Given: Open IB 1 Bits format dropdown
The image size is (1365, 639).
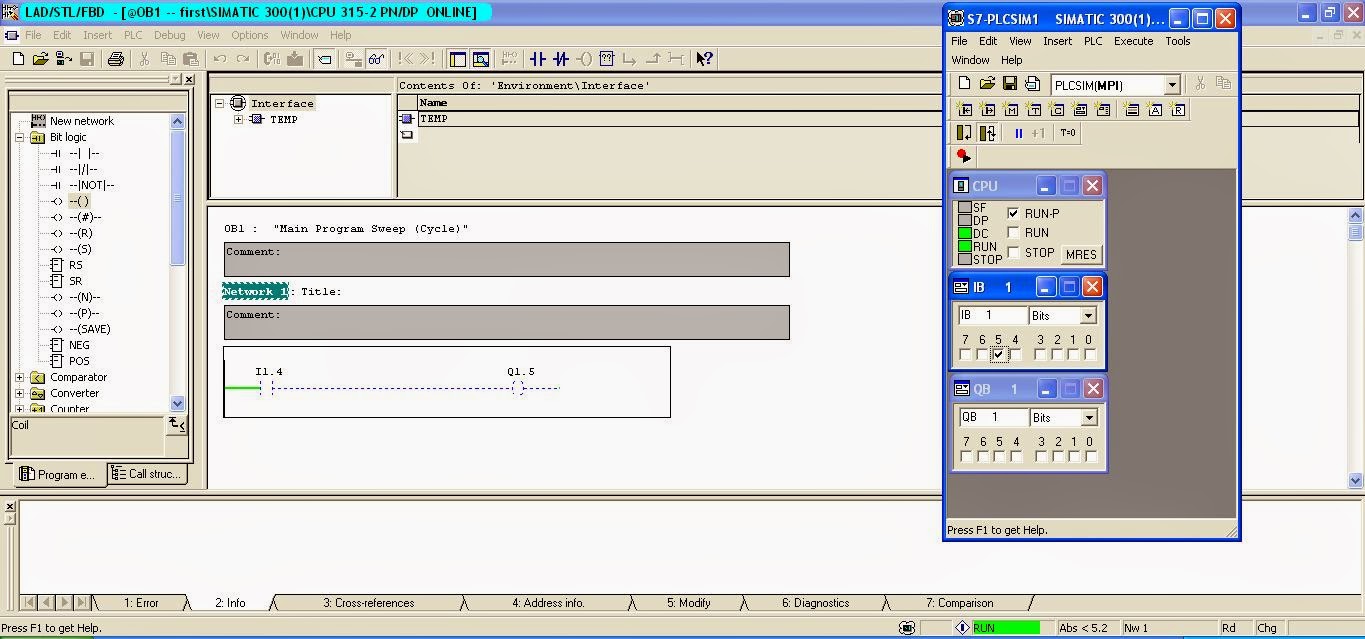Looking at the screenshot, I should coord(1089,316).
